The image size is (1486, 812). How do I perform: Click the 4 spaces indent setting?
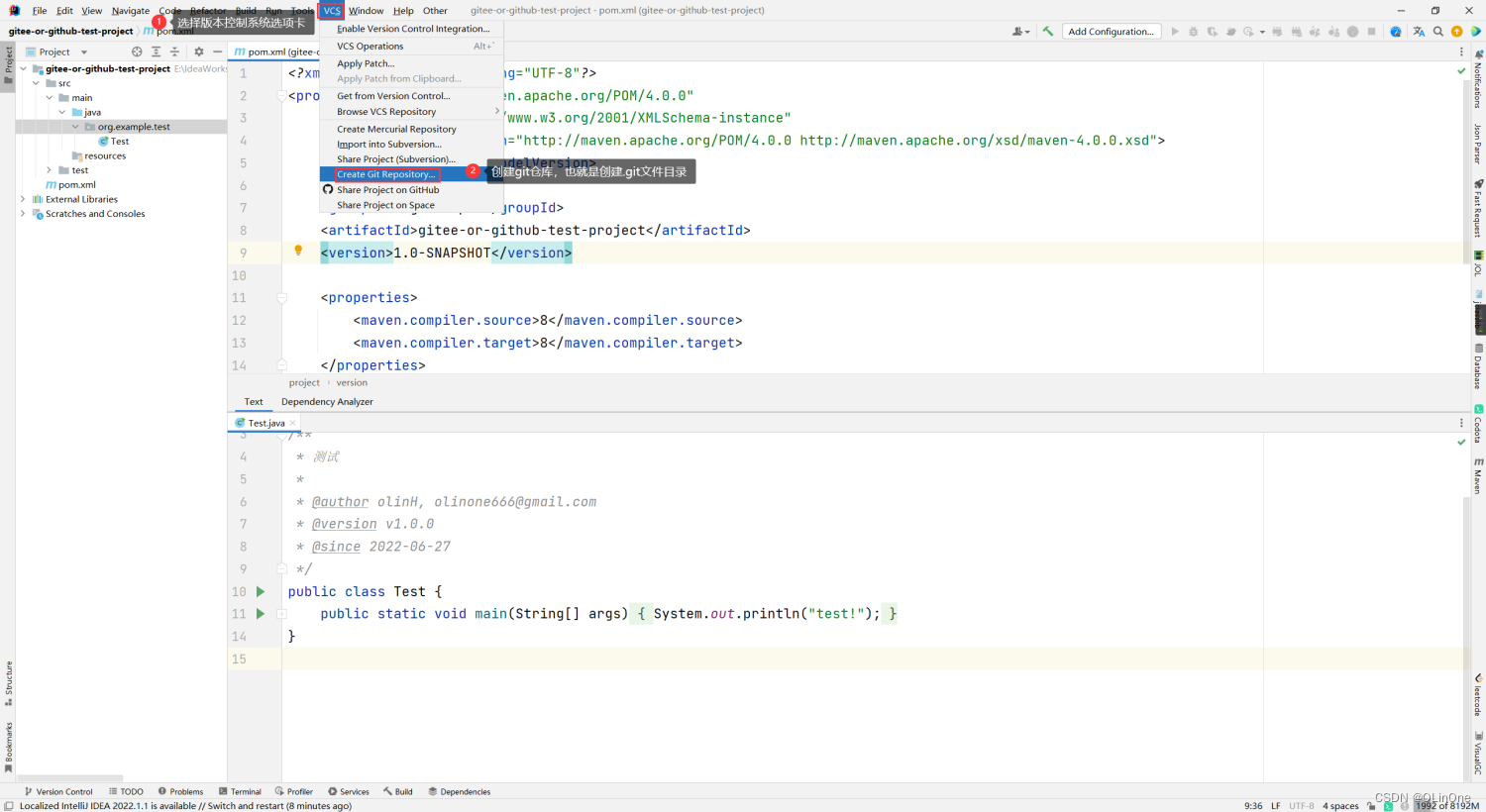1340,806
